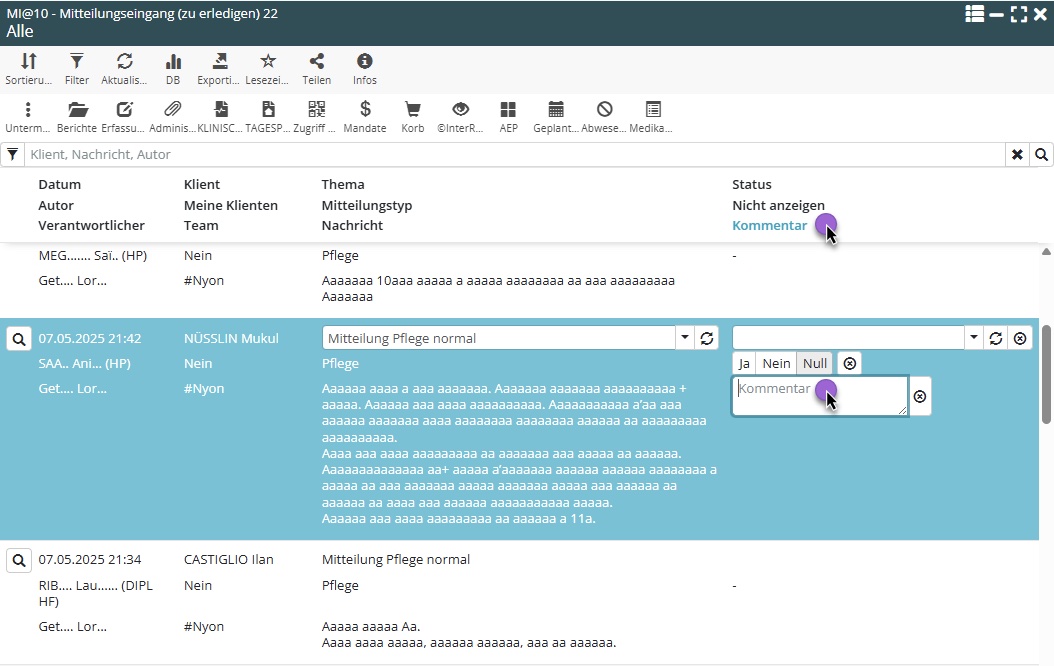Screen dimensions: 1054x666
Task: Select 'Null' for Nicht anzeigen
Action: pyautogui.click(x=815, y=364)
